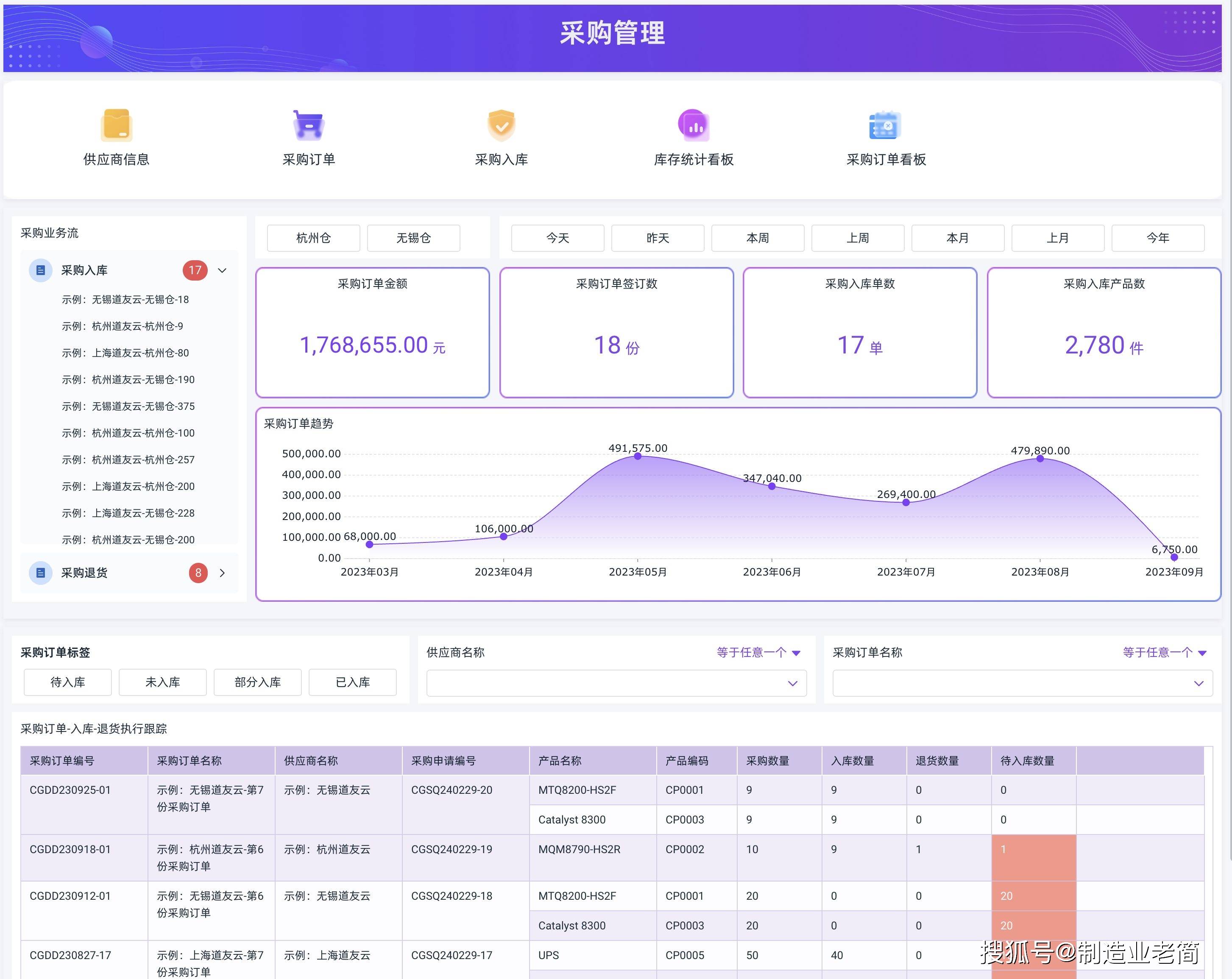1232x979 pixels.
Task: Open the 采购订单看板 calendar icon
Action: (x=886, y=125)
